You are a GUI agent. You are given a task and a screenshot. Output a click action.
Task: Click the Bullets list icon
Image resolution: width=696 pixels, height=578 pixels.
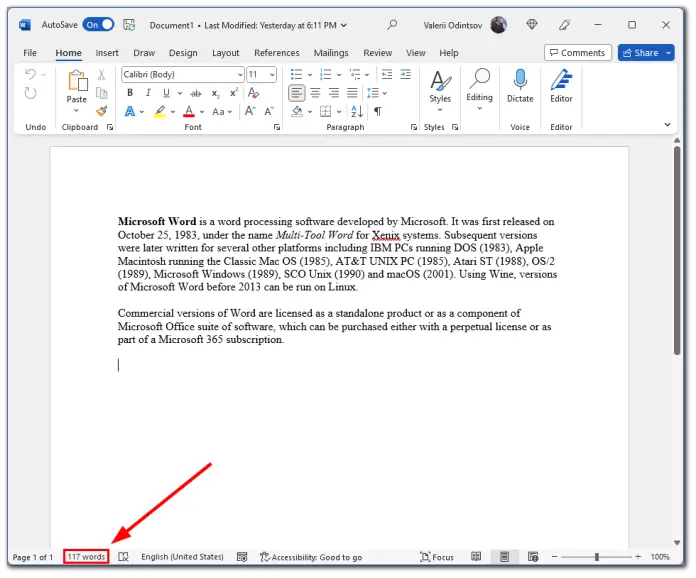pos(296,74)
